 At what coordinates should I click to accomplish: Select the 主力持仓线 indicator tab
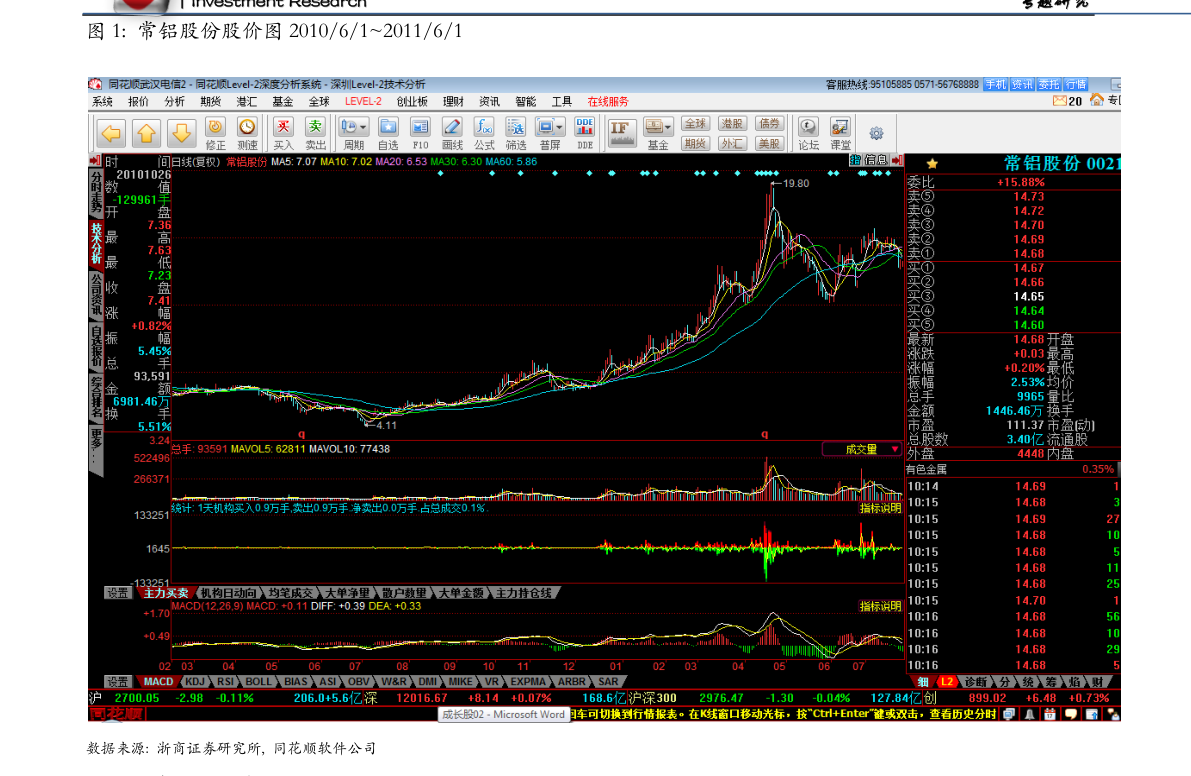[523, 593]
